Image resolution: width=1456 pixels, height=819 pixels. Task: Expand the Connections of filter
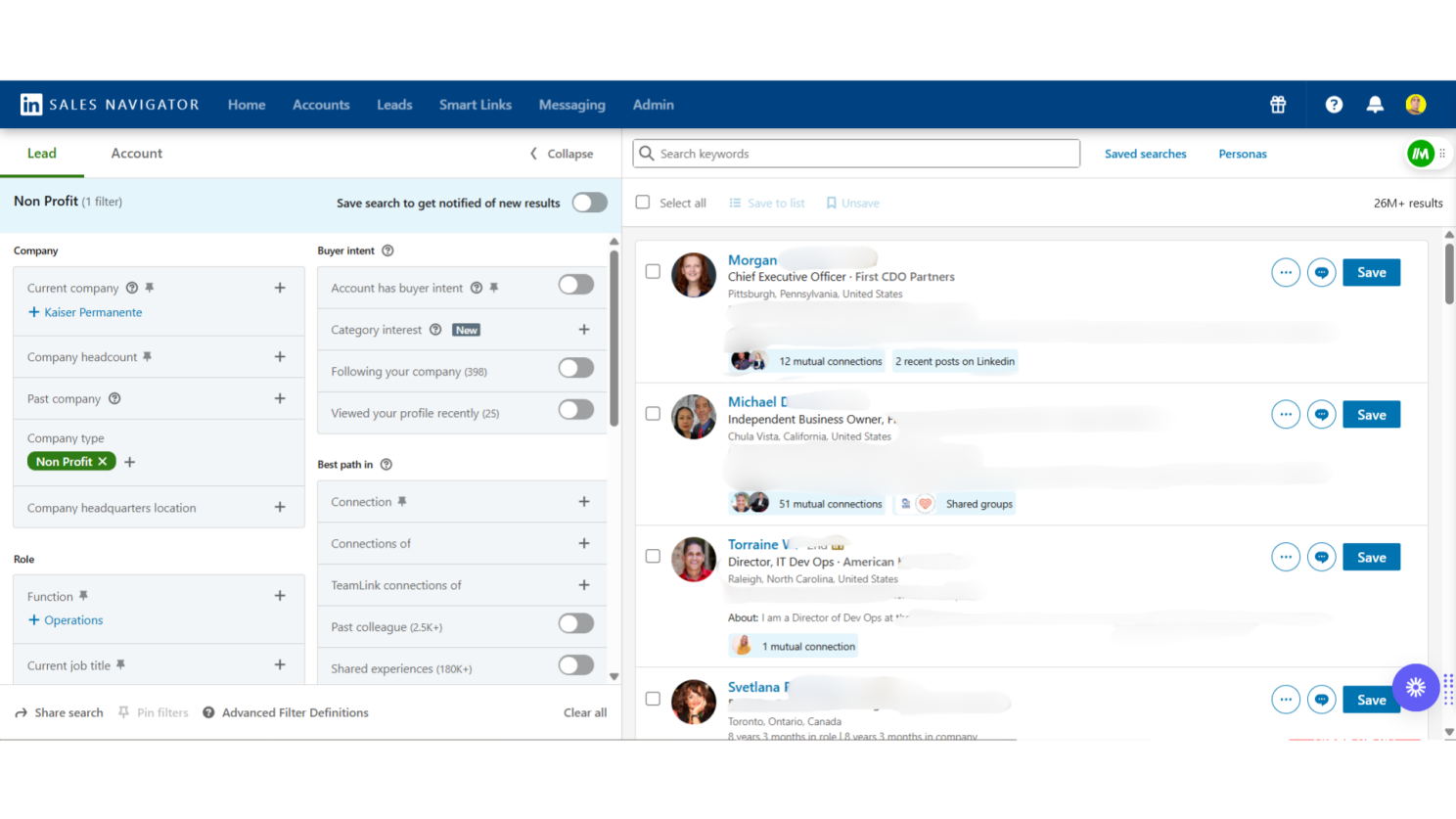[584, 543]
